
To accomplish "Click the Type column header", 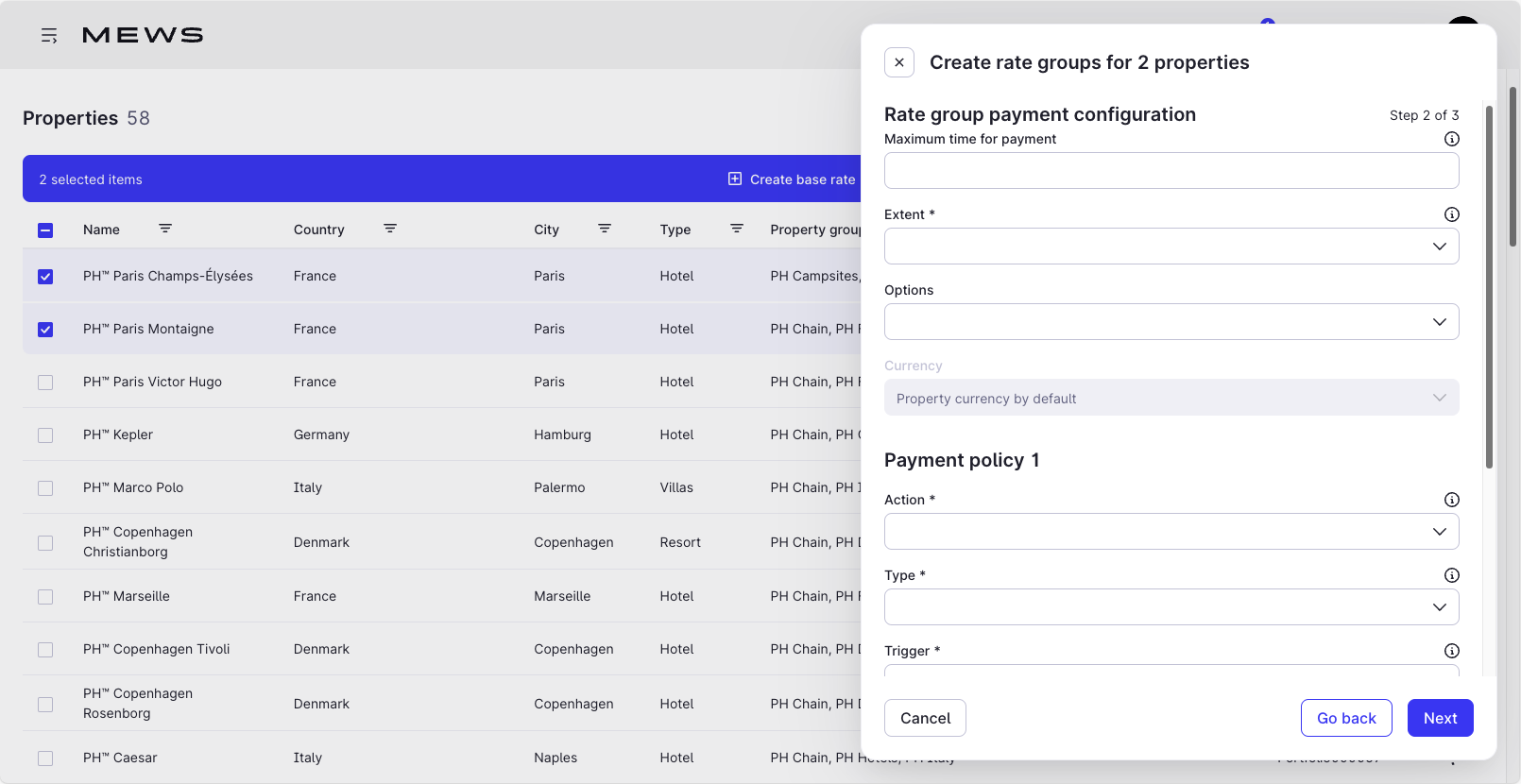I will pos(675,230).
